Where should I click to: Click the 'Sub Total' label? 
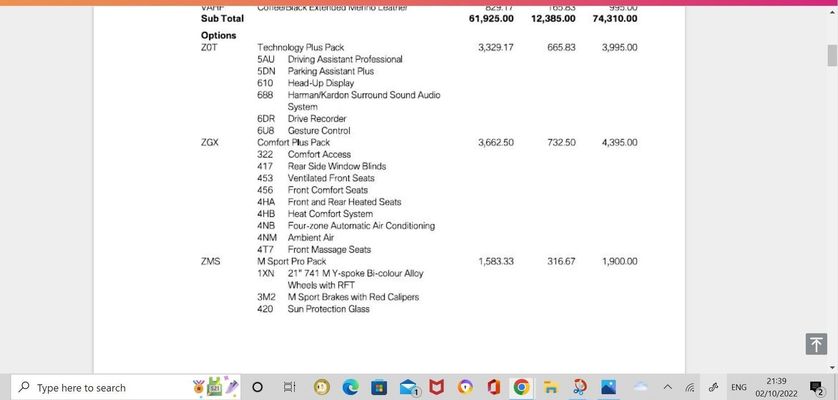point(222,19)
